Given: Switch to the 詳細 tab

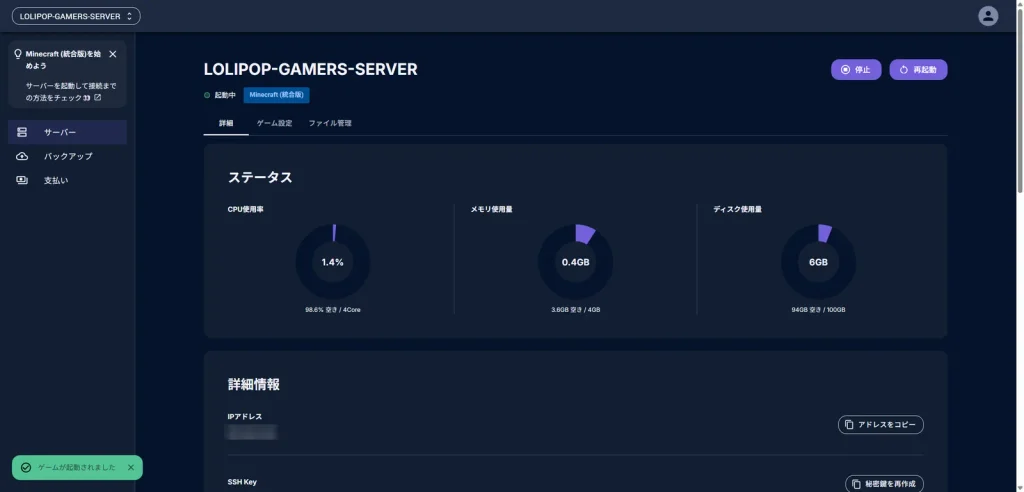Looking at the screenshot, I should pos(226,123).
